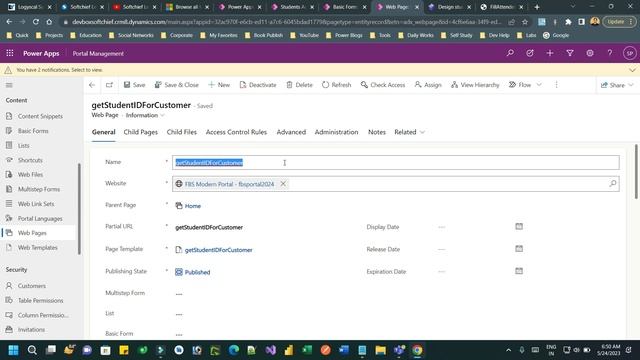Collapse the site map hamburger menu
The width and height of the screenshot is (640, 360).
click(9, 85)
